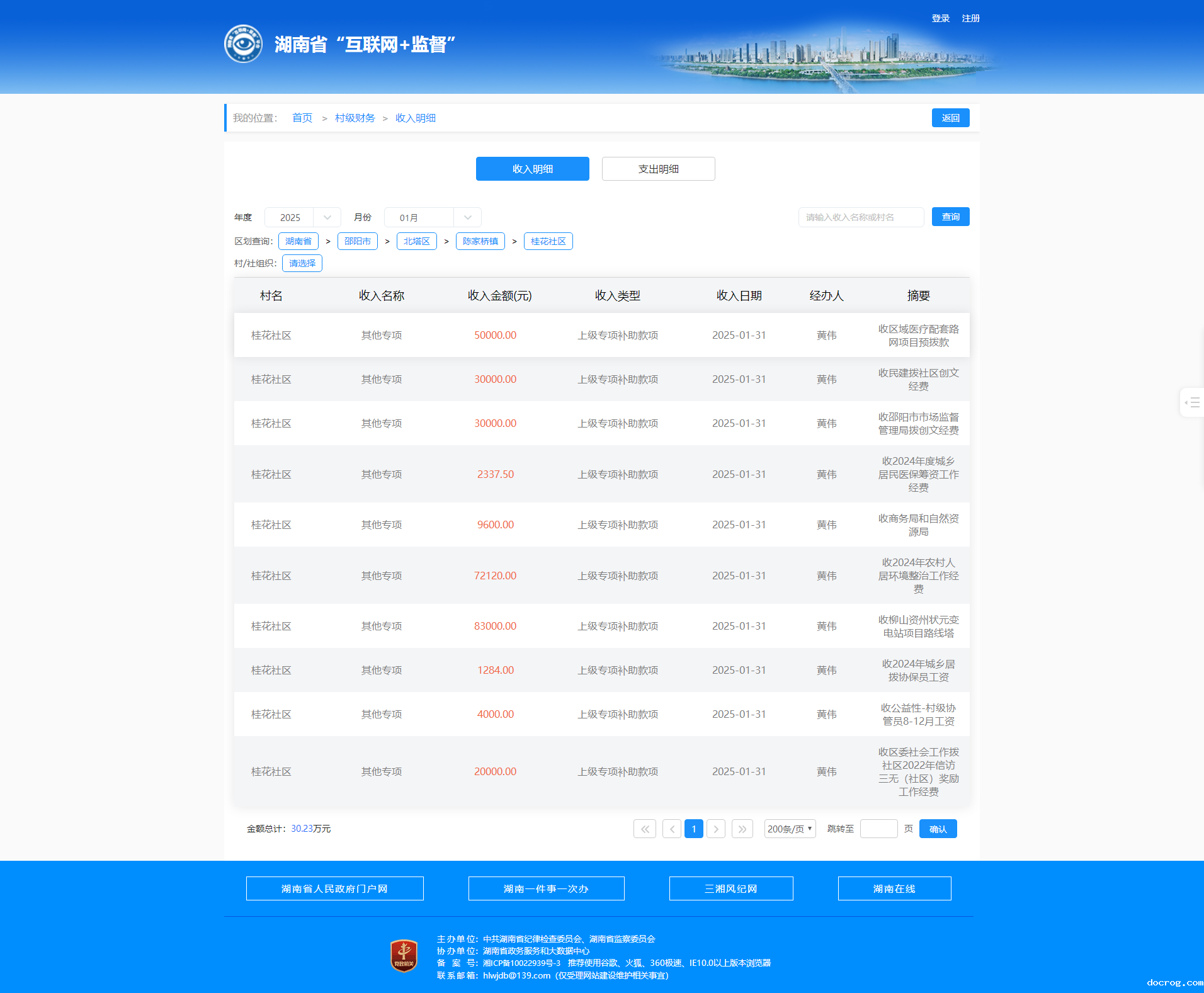Switch to the 收入明细 tab
This screenshot has width=1204, height=993.
(532, 169)
